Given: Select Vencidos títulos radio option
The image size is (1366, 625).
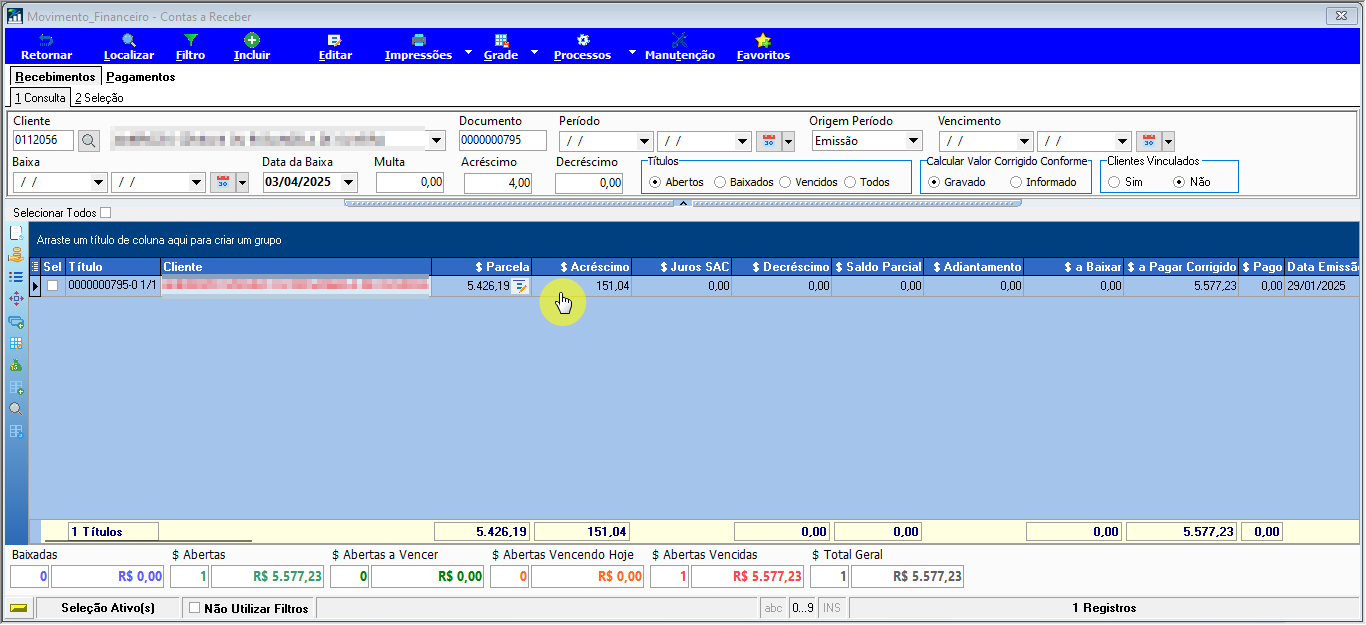Looking at the screenshot, I should (x=785, y=182).
